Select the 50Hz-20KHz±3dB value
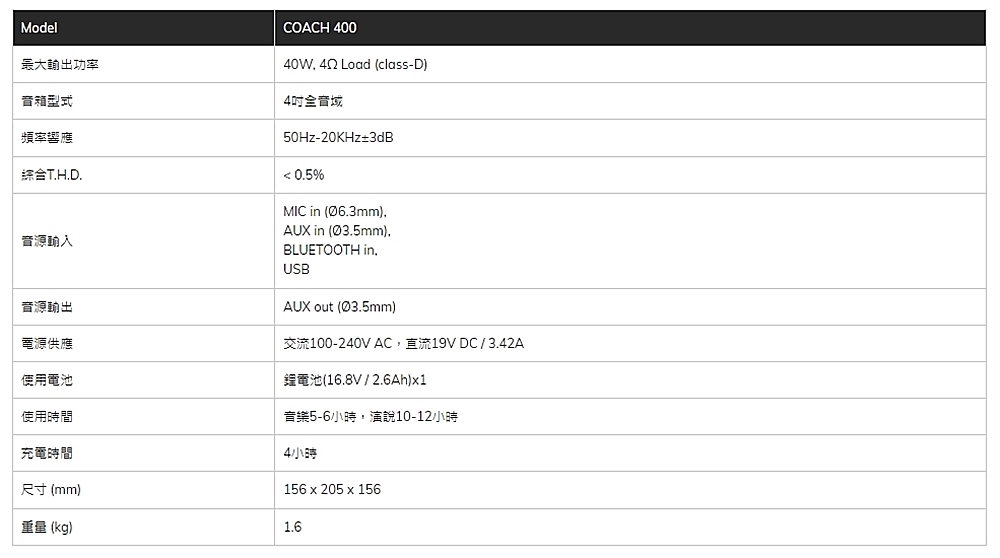1000x558 pixels. [x=338, y=138]
